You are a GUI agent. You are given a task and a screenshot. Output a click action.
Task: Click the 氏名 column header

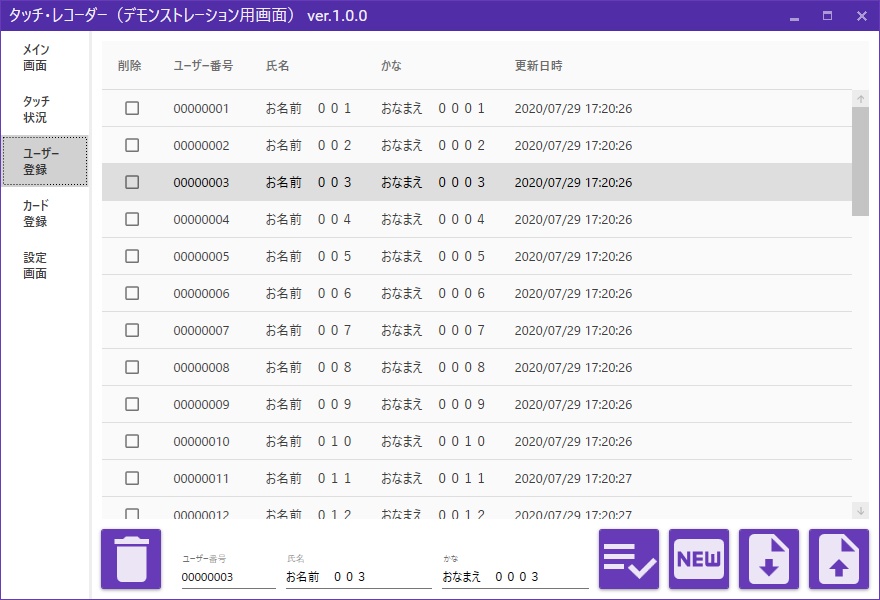coord(277,66)
